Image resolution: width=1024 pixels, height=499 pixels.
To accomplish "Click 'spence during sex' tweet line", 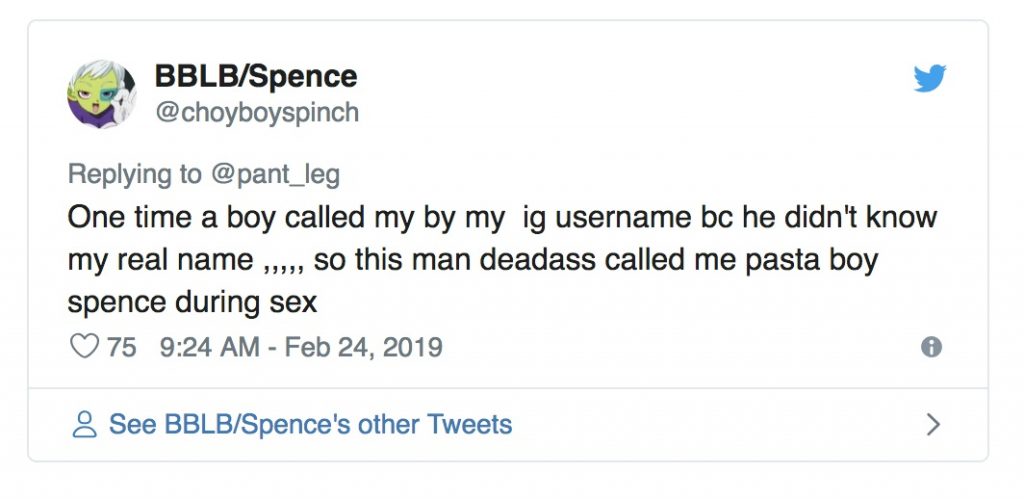I will 192,303.
